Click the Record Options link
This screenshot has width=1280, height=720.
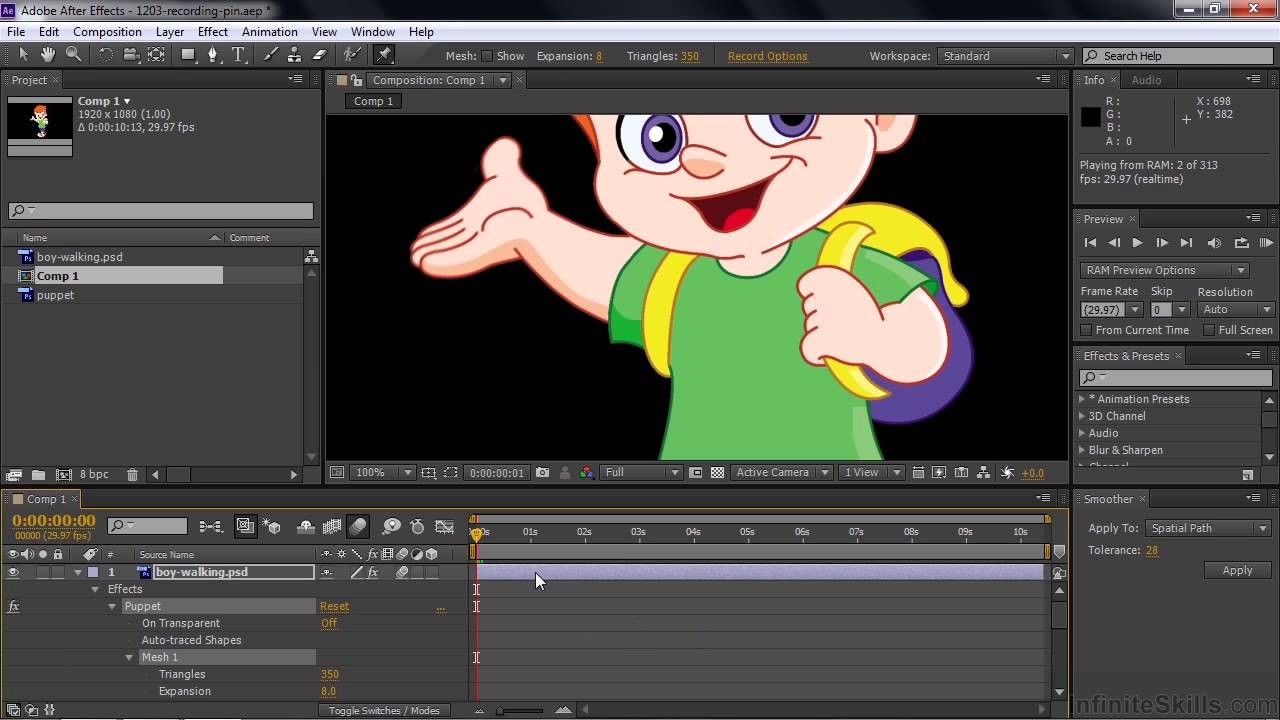click(x=767, y=57)
